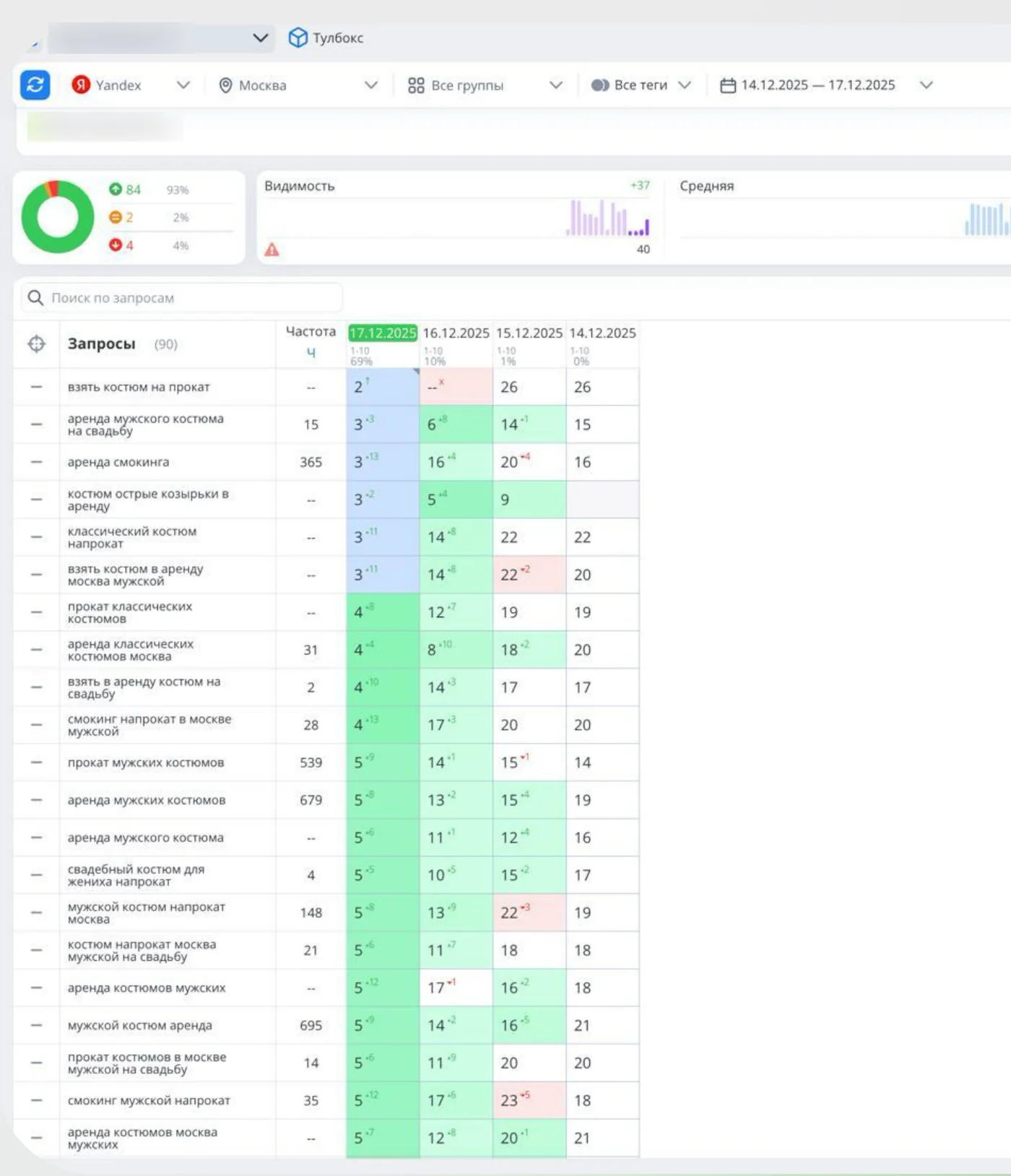Viewport: 1011px width, 1176px height.
Task: Click the Тулбокс link
Action: point(338,38)
